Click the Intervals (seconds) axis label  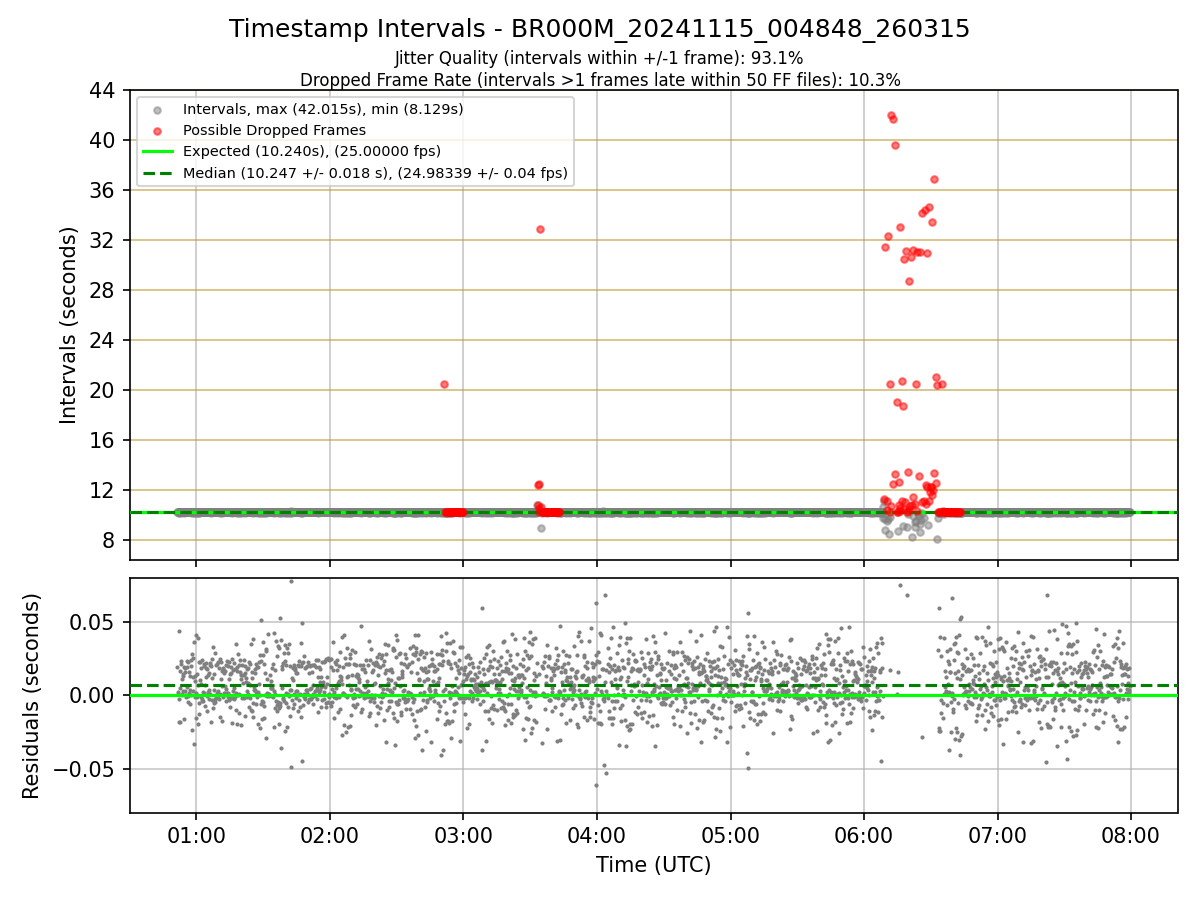[x=68, y=325]
